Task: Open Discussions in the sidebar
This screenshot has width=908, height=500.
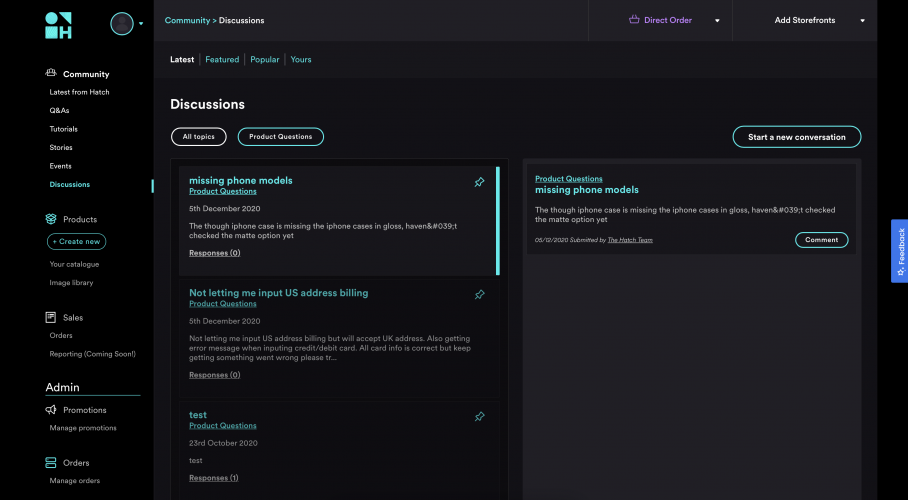Action: coord(69,184)
